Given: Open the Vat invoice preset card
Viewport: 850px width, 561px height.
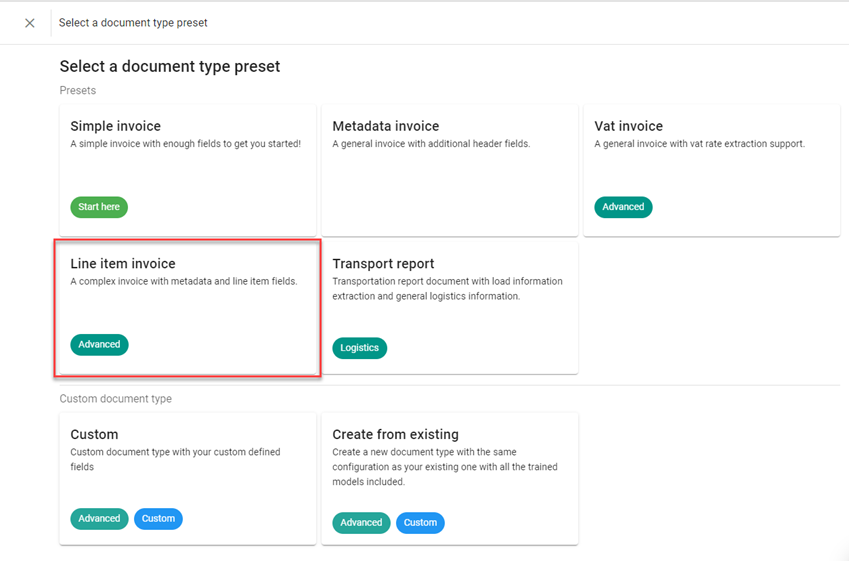Looking at the screenshot, I should pos(711,170).
